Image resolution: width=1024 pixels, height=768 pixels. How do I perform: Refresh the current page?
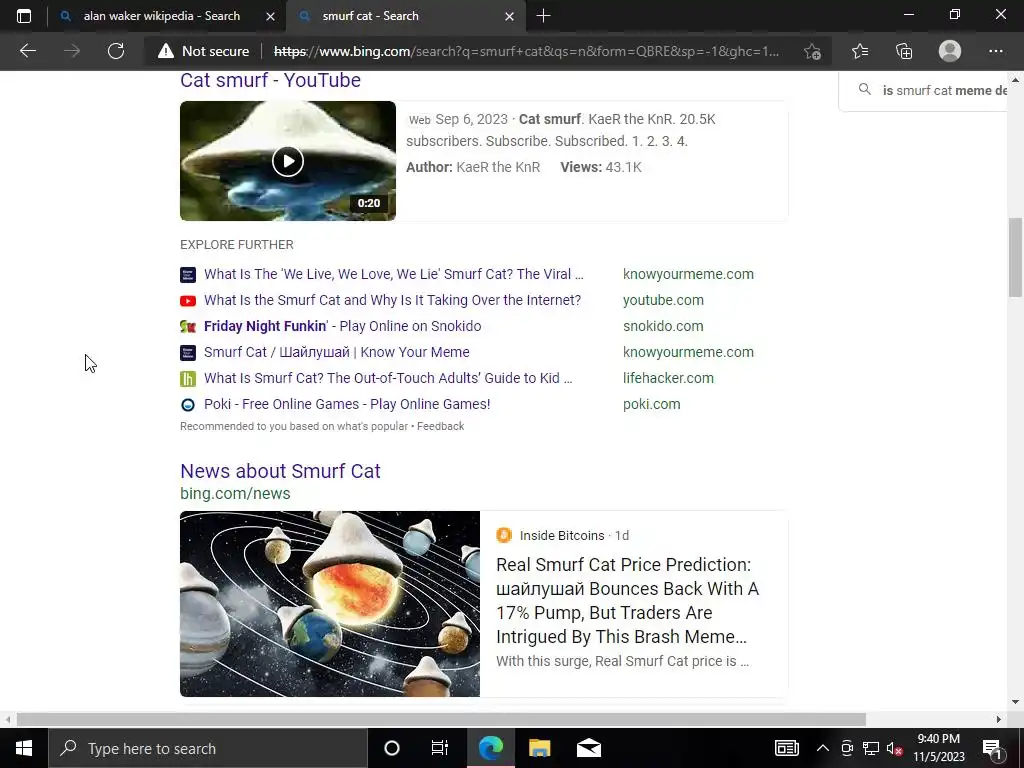(116, 51)
